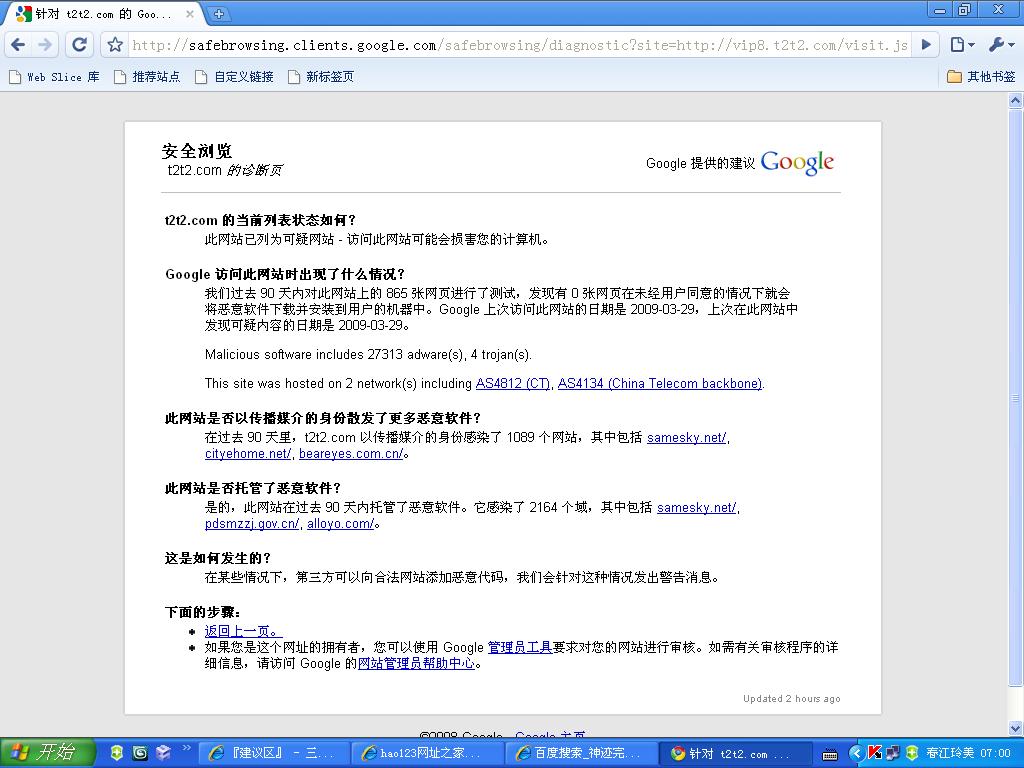1024x768 pixels.
Task: Open the cityehome.net/ link
Action: (248, 454)
